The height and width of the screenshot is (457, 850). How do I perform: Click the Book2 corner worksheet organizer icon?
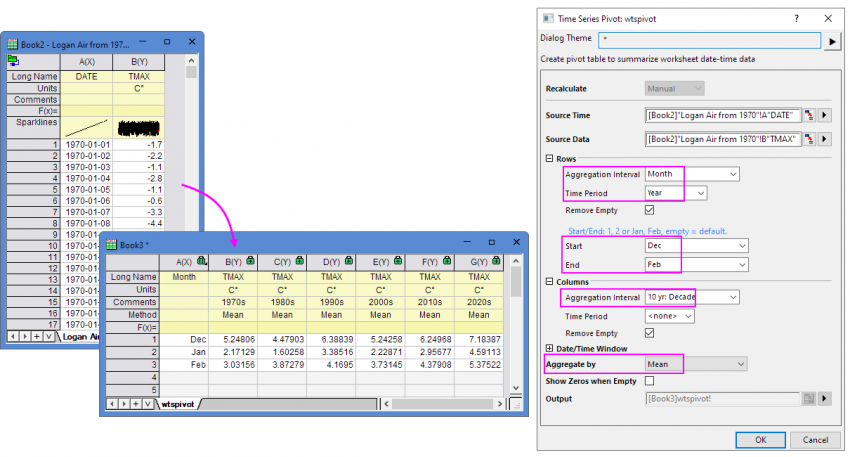[x=13, y=60]
